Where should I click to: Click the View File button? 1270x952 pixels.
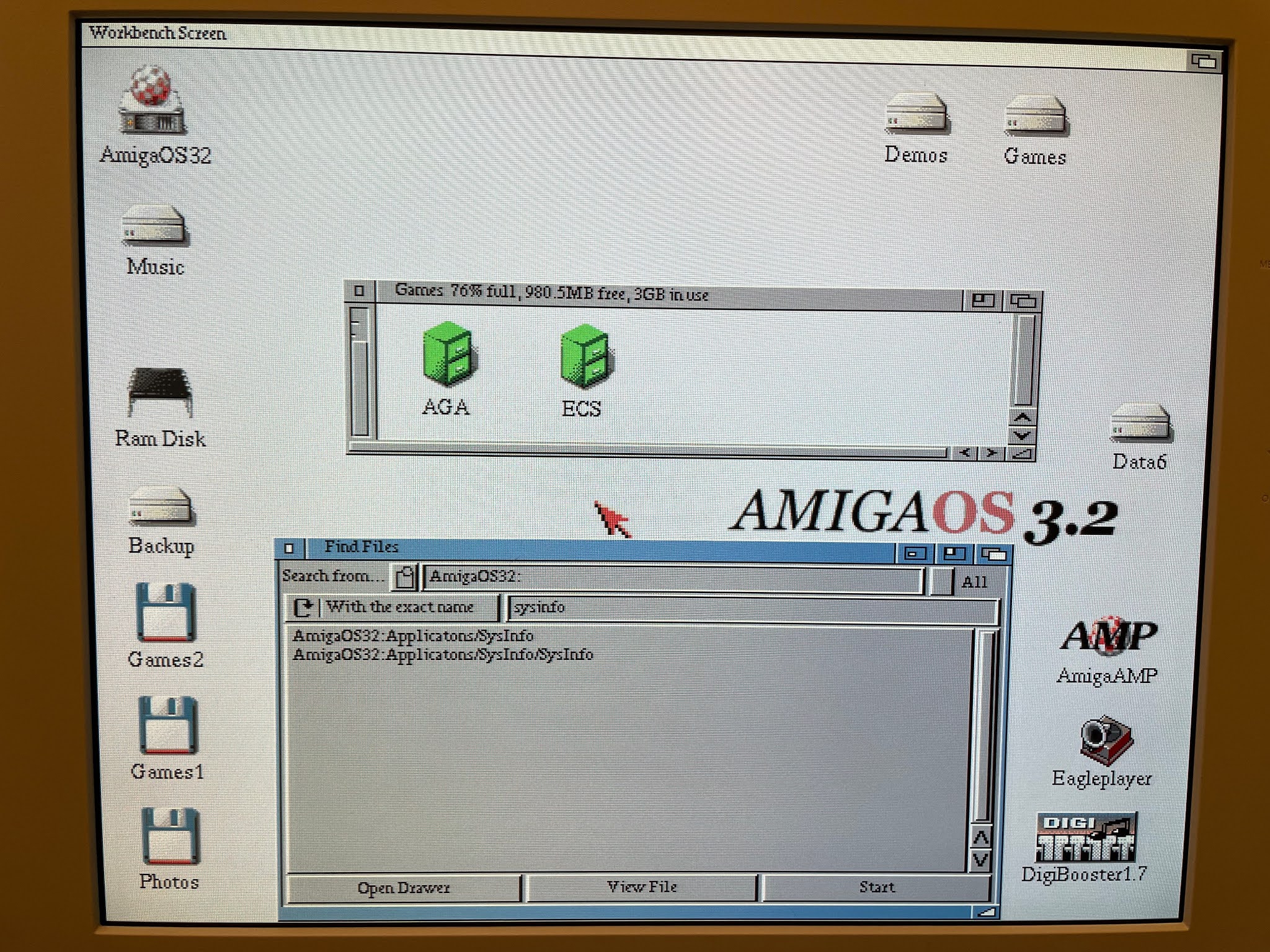[642, 887]
